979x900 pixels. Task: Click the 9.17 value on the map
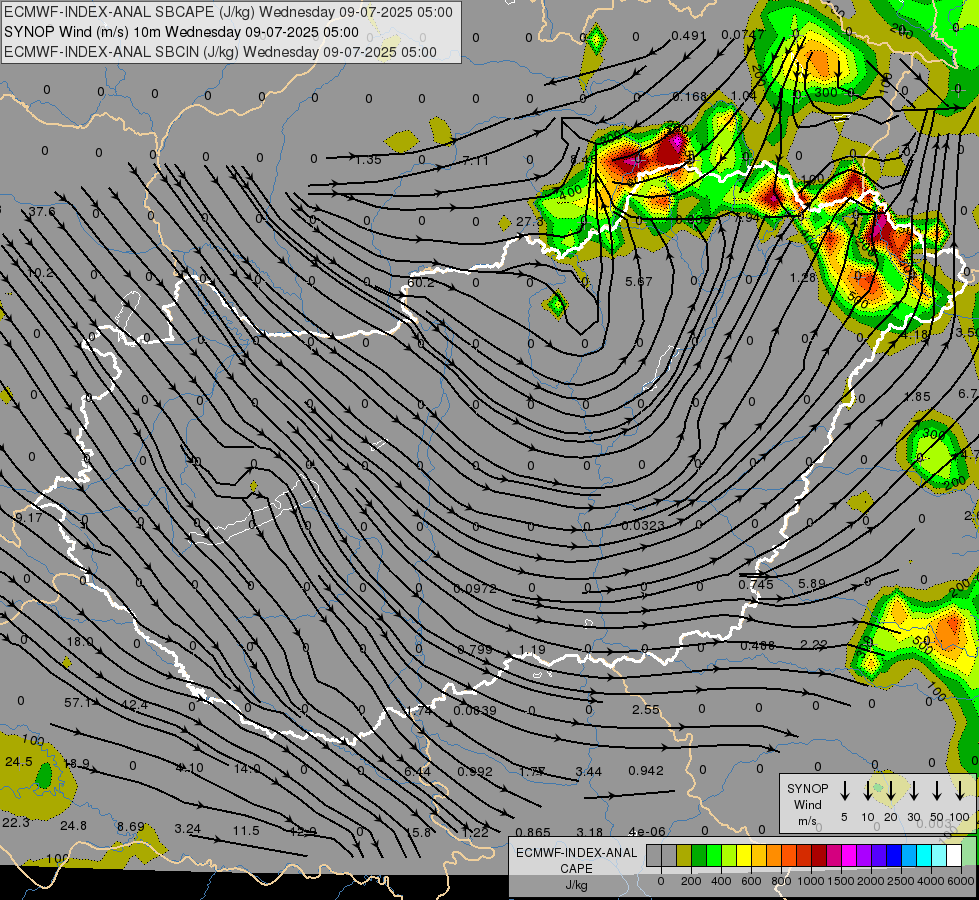pos(29,517)
